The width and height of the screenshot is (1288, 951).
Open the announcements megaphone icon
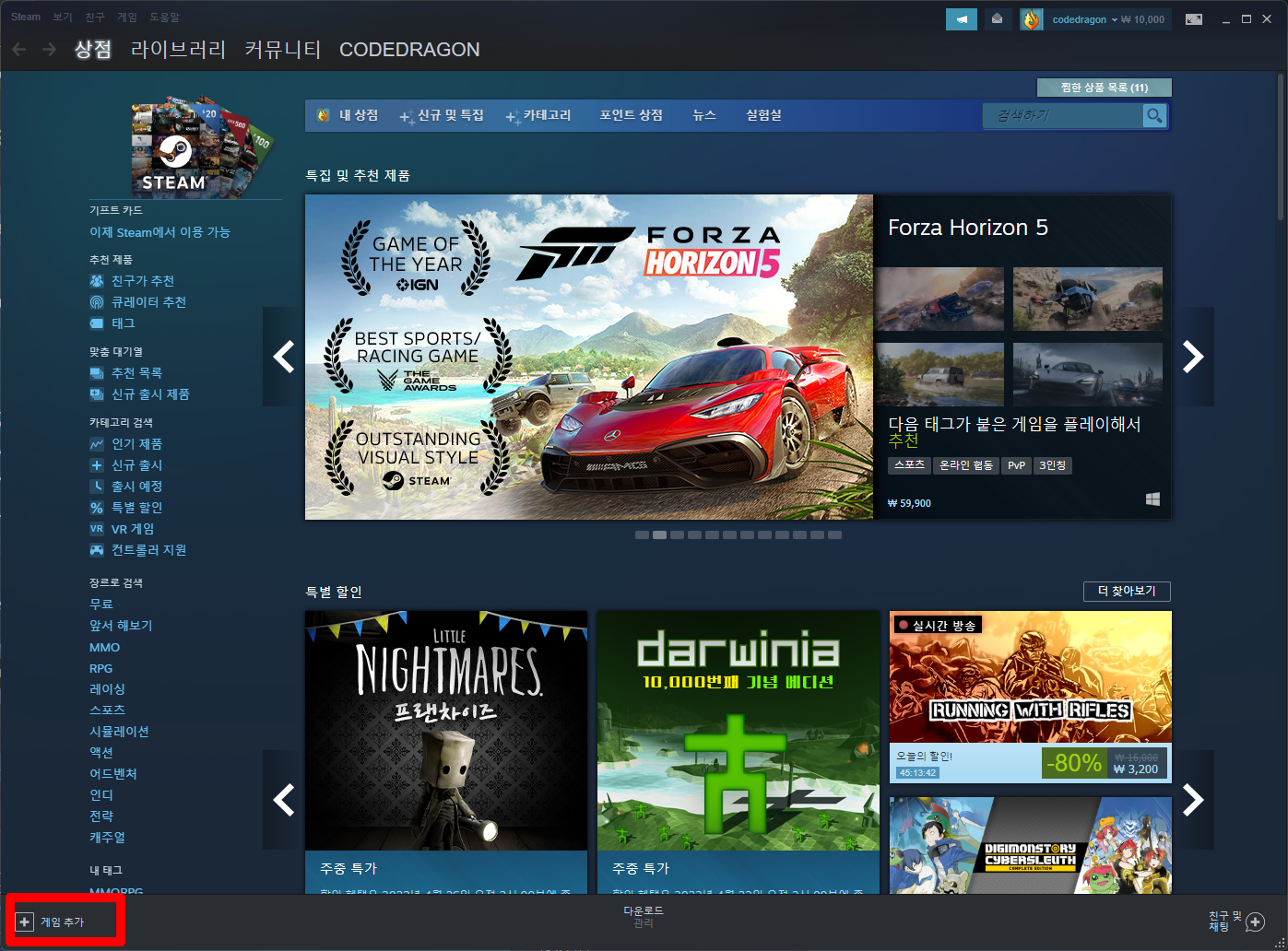(x=962, y=19)
